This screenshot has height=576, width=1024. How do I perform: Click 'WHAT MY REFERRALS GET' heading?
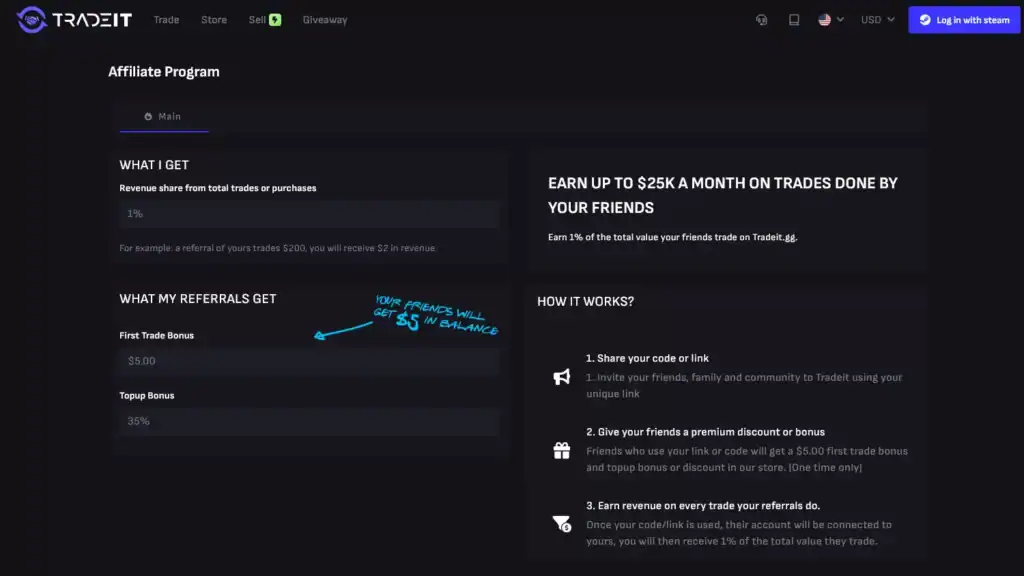[x=198, y=298]
